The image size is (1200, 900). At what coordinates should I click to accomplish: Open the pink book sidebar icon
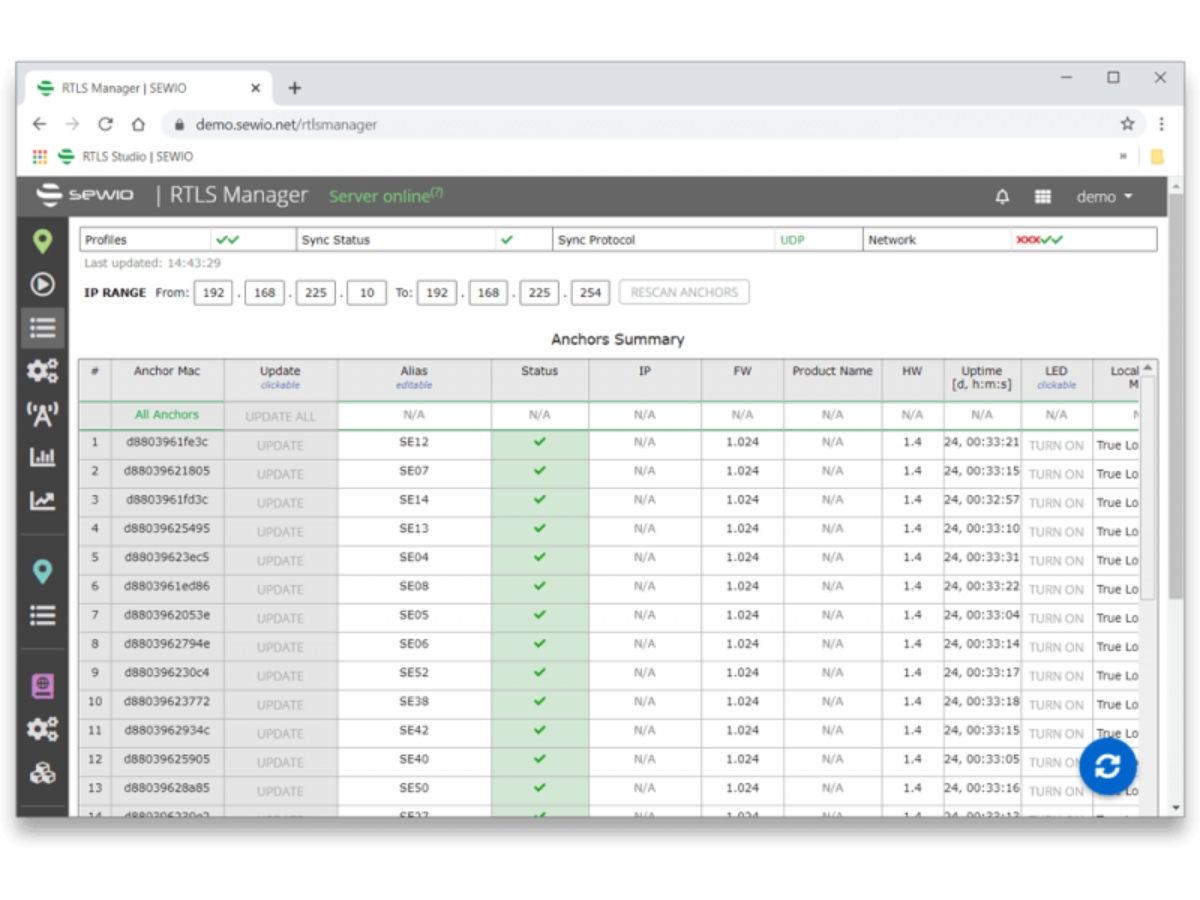tap(42, 686)
